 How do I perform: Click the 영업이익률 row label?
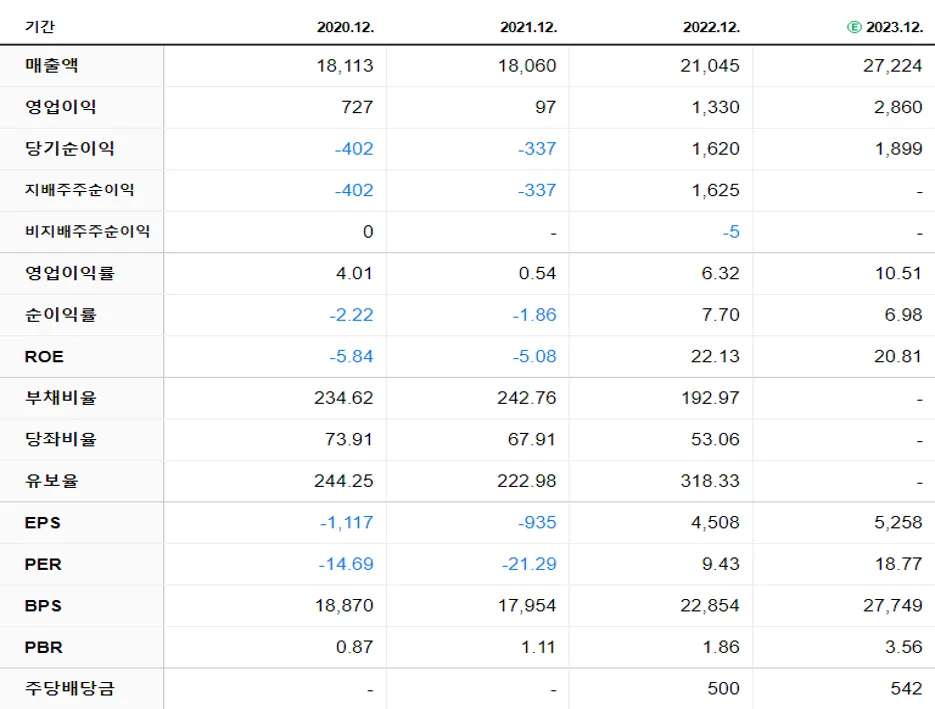[x=69, y=273]
